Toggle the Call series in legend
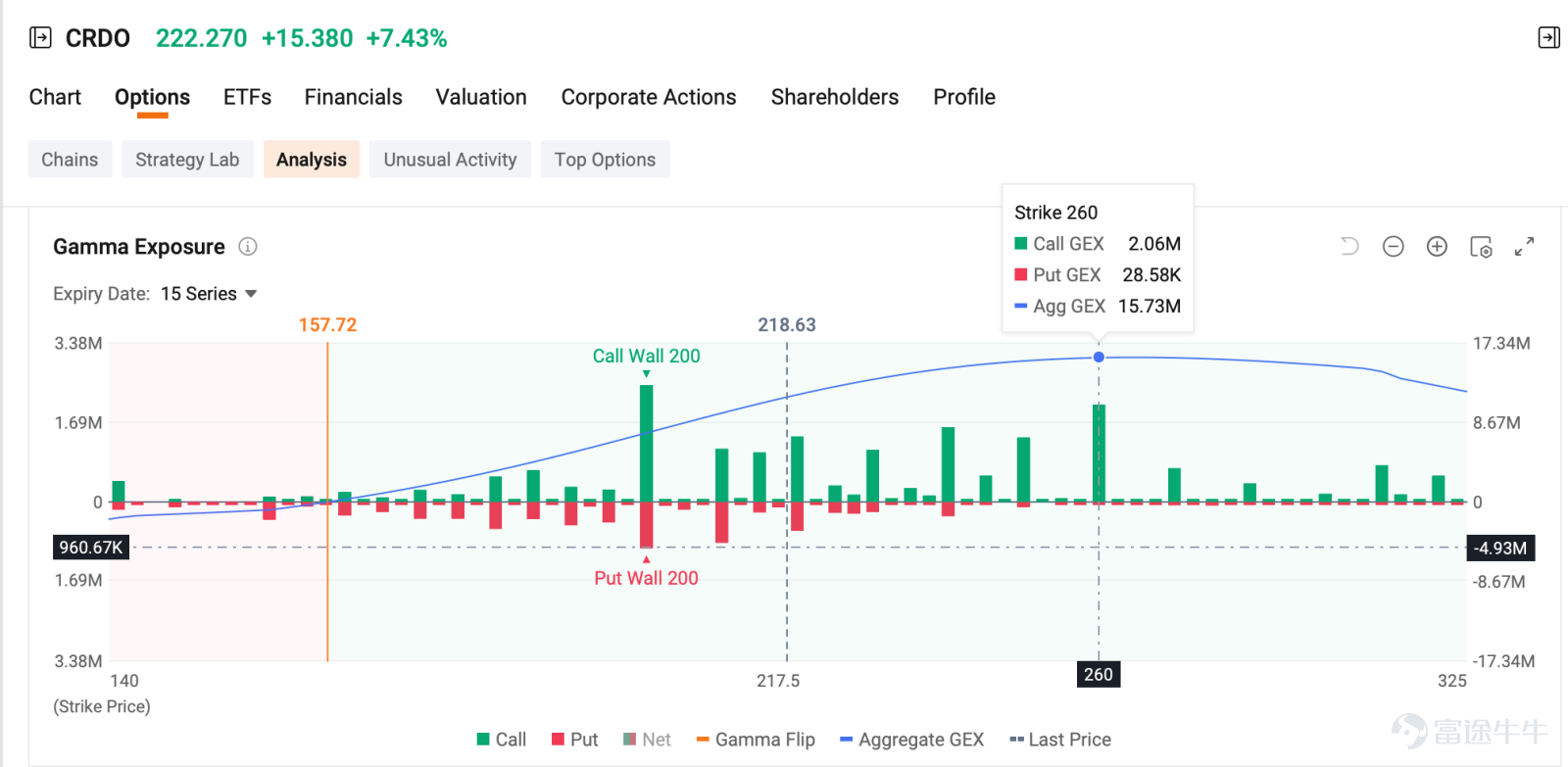1568x767 pixels. point(502,740)
